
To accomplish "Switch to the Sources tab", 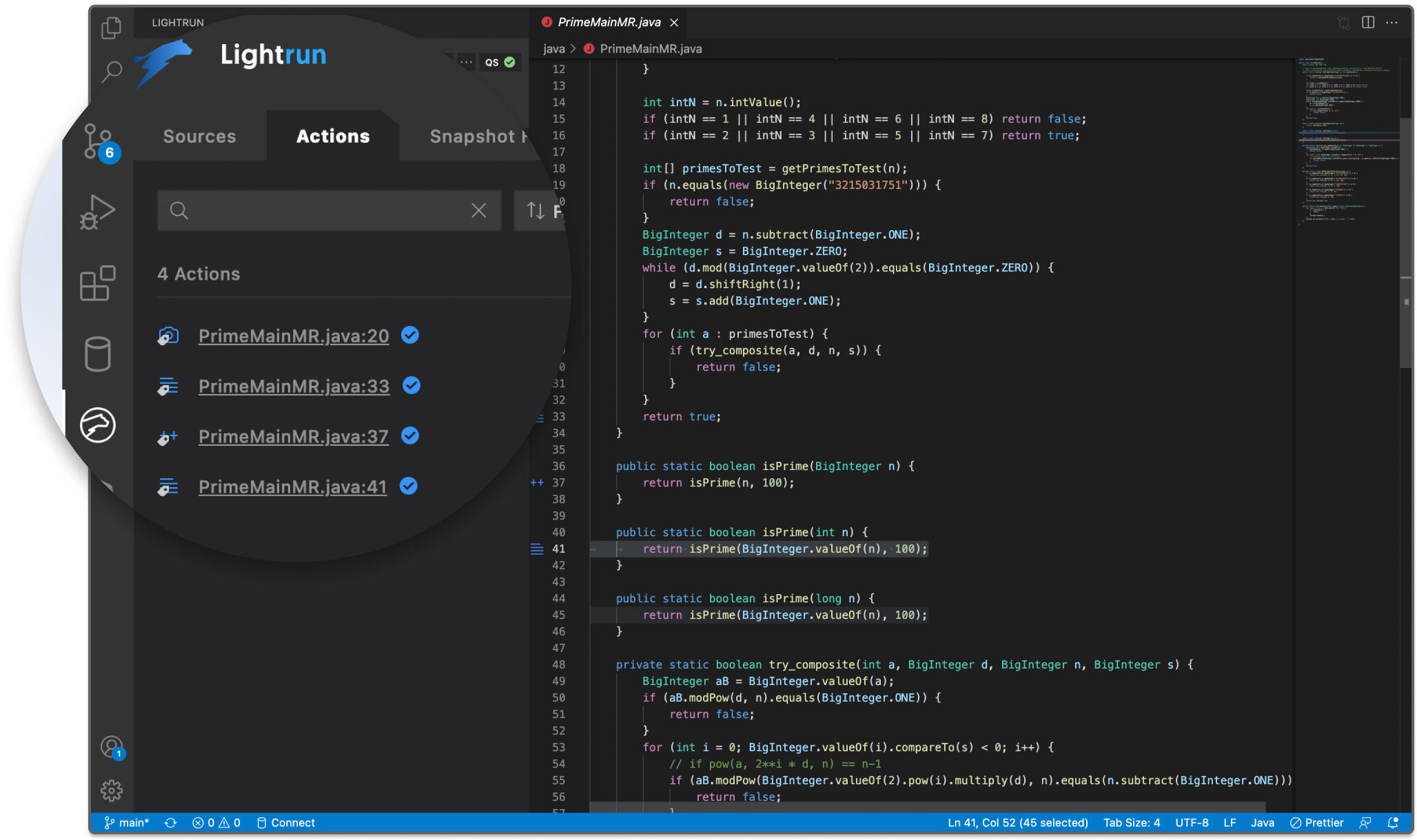I will click(199, 136).
